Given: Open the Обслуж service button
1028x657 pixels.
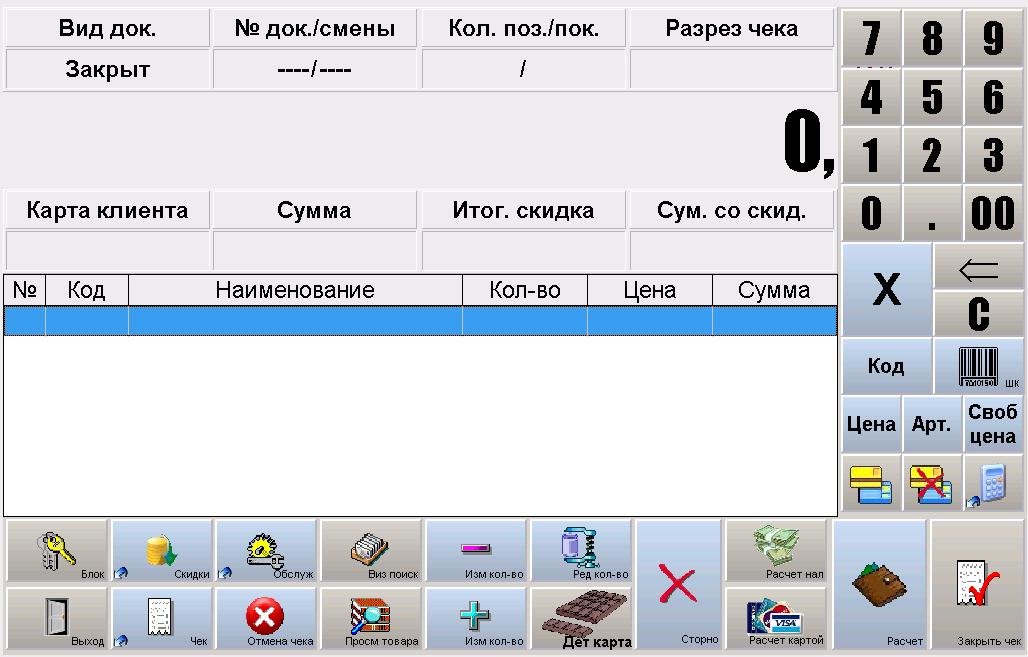Looking at the screenshot, I should (267, 551).
